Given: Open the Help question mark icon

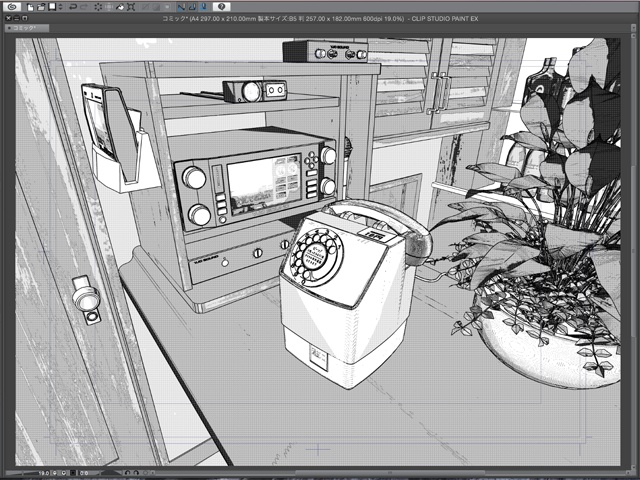Looking at the screenshot, I should [221, 6].
